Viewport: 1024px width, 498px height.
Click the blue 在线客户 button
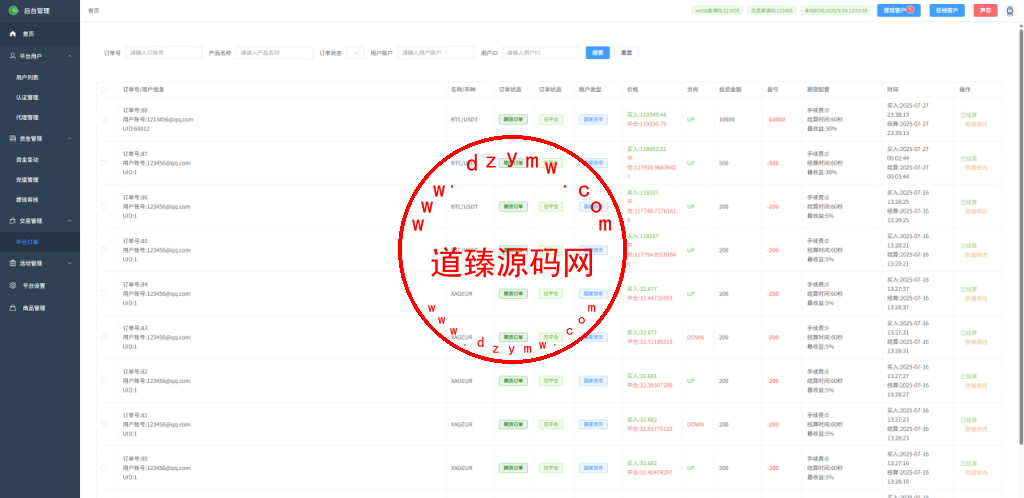pos(947,10)
